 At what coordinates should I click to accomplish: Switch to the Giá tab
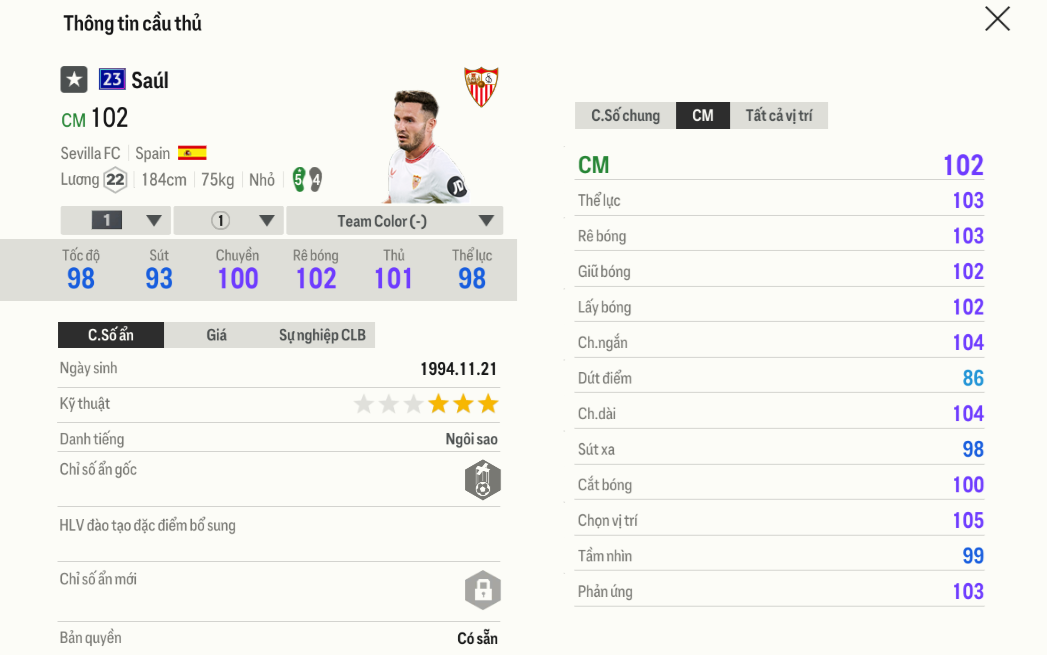[x=217, y=335]
